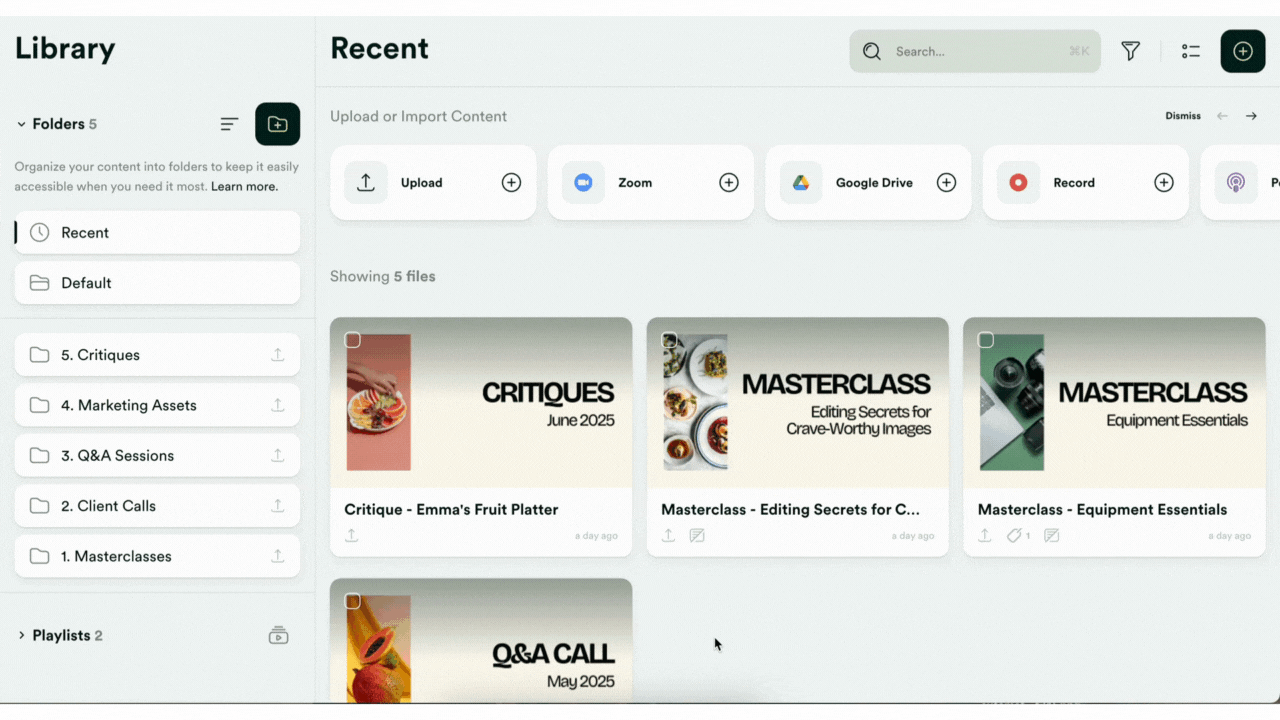Click the title "Masterclass - Editing Secrets for C..."
Image resolution: width=1280 pixels, height=720 pixels.
[790, 509]
